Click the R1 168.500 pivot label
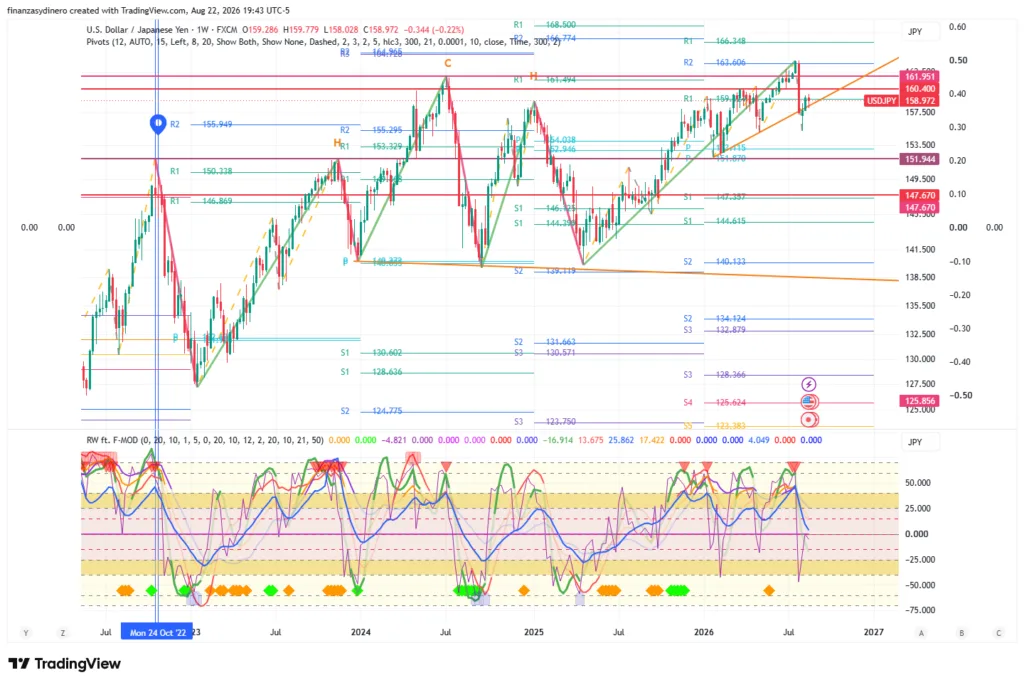Viewport: 1024px width, 685px height. point(545,25)
